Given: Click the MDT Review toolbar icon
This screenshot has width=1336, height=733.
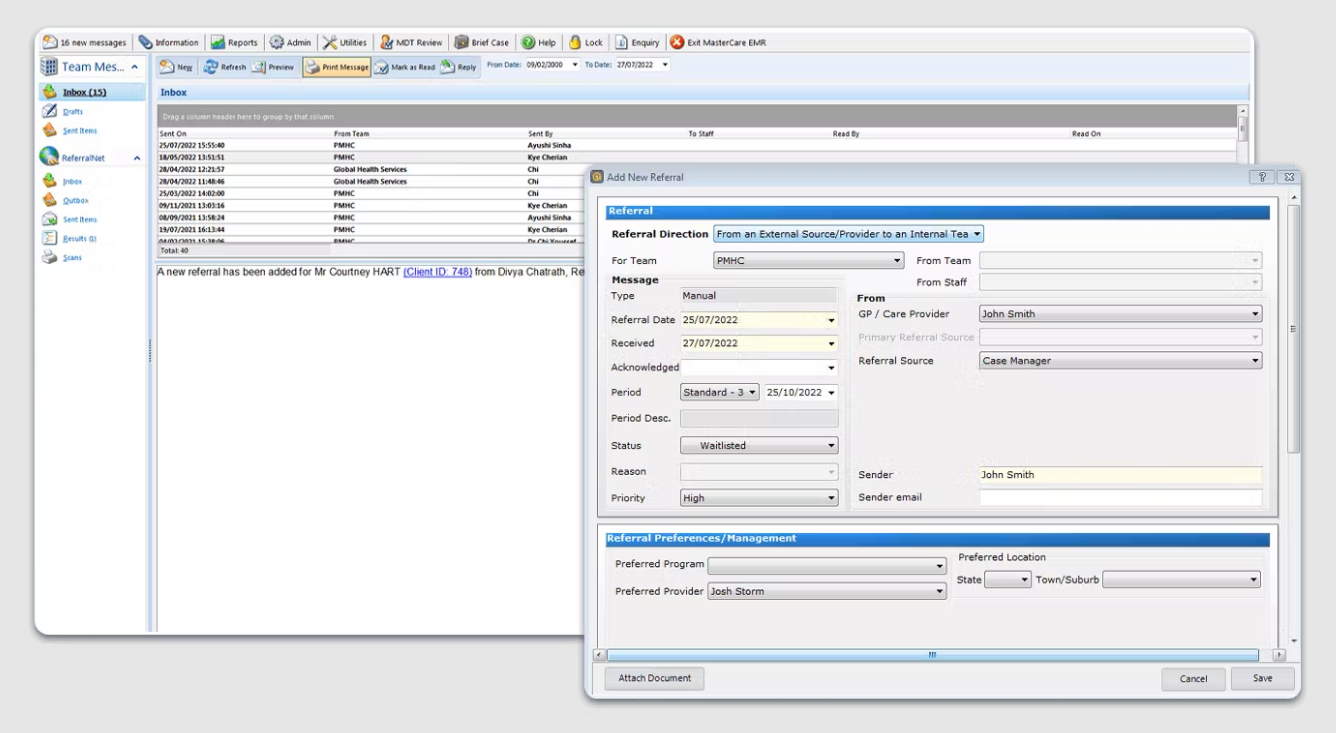Looking at the screenshot, I should tap(385, 43).
